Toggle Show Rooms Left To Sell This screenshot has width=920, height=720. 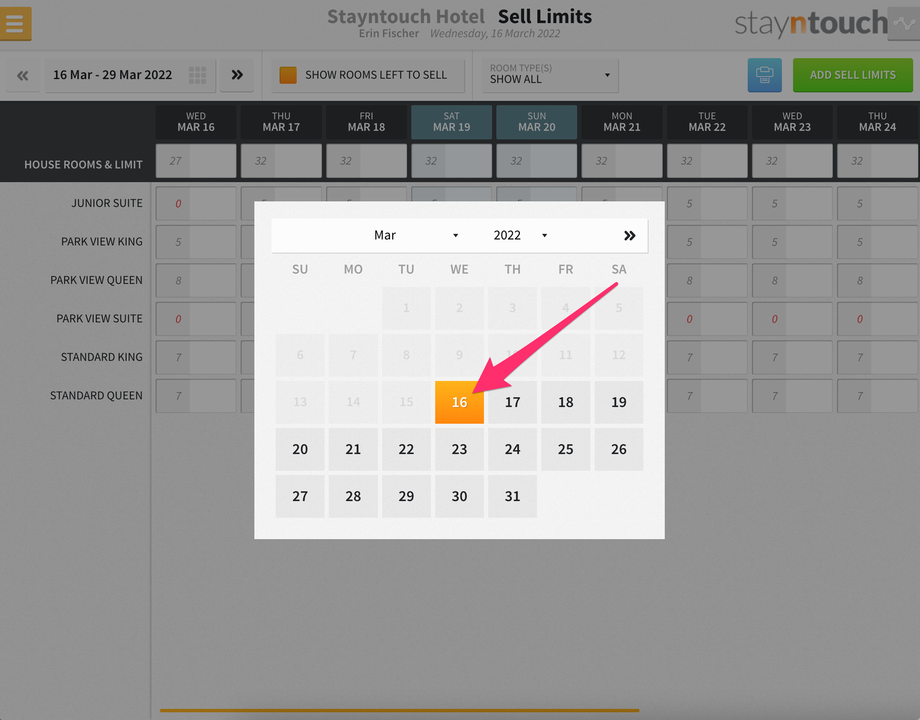click(x=368, y=75)
